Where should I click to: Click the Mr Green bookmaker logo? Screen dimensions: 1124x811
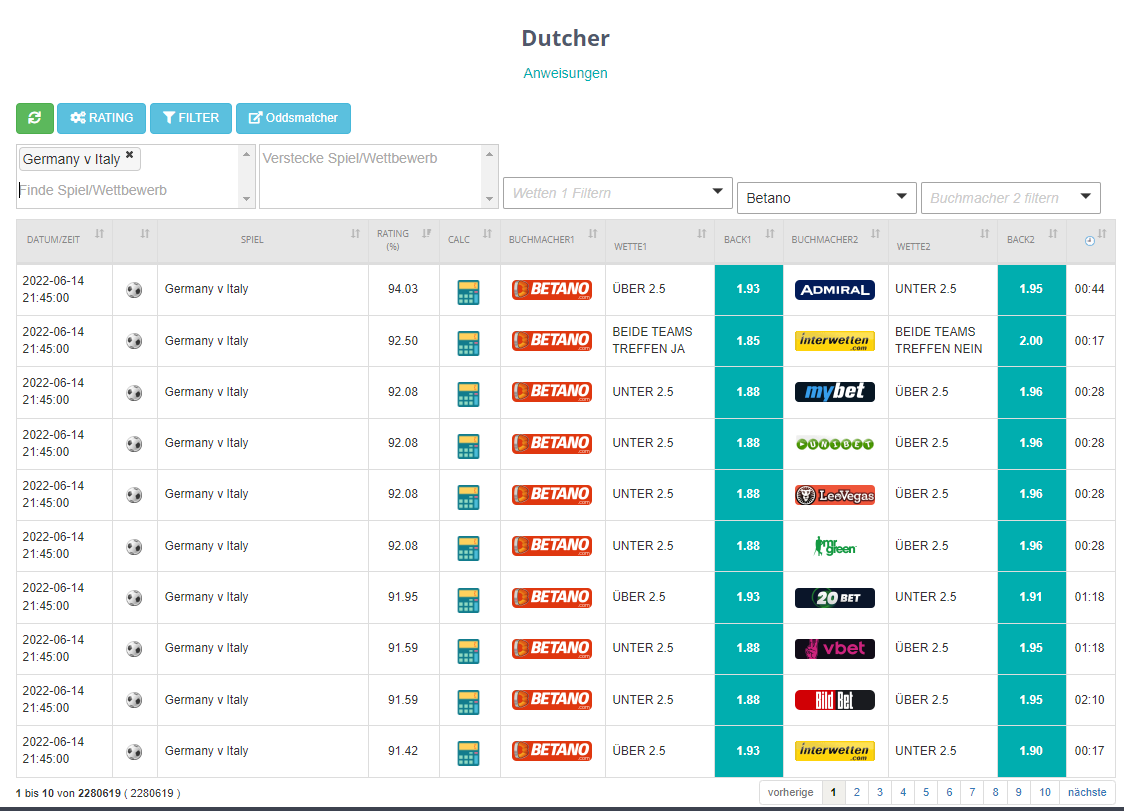pyautogui.click(x=834, y=546)
